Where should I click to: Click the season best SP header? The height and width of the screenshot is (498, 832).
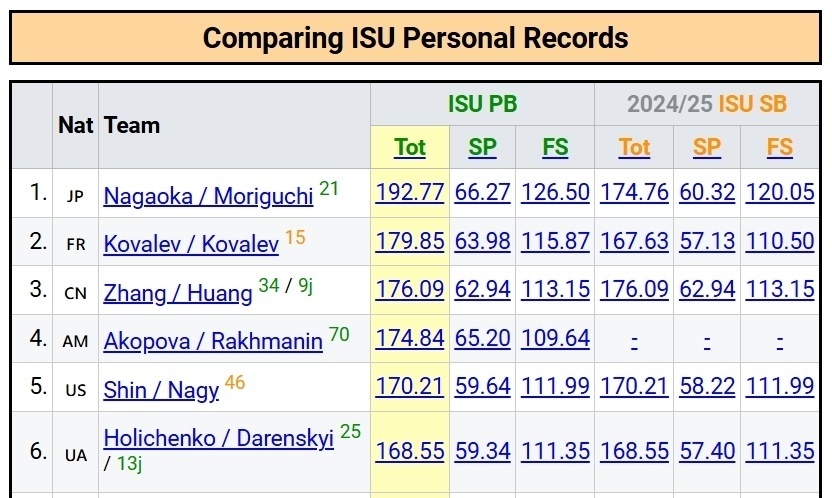coord(706,147)
